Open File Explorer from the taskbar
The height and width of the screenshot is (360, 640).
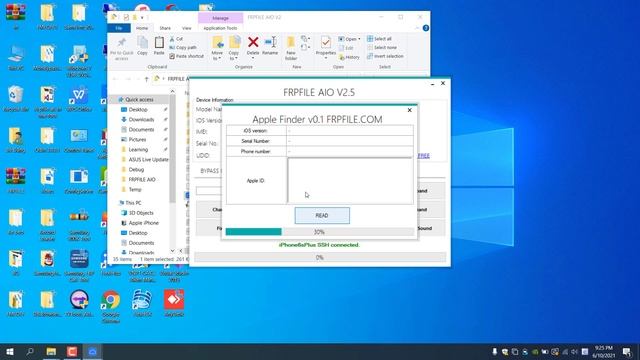pyautogui.click(x=51, y=351)
